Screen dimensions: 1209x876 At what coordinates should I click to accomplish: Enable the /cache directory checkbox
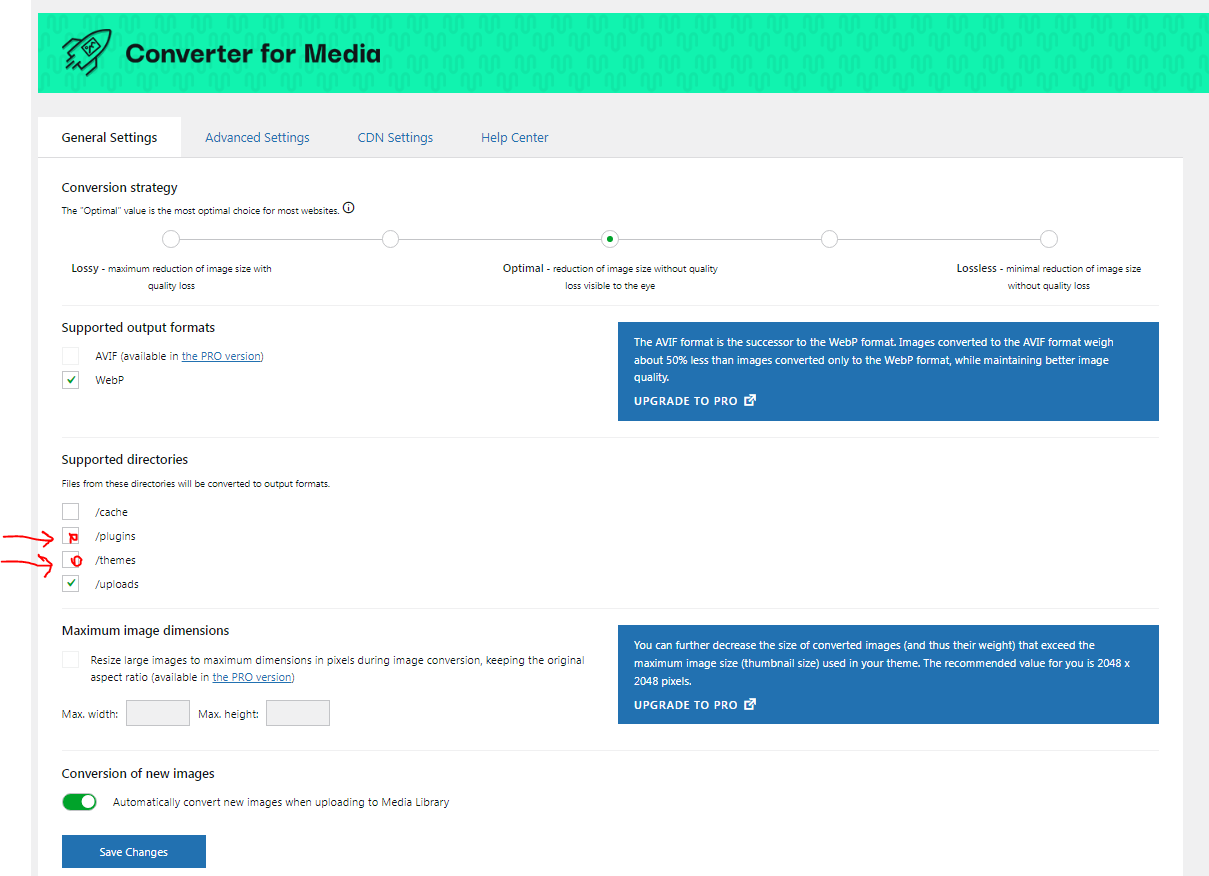pos(70,512)
